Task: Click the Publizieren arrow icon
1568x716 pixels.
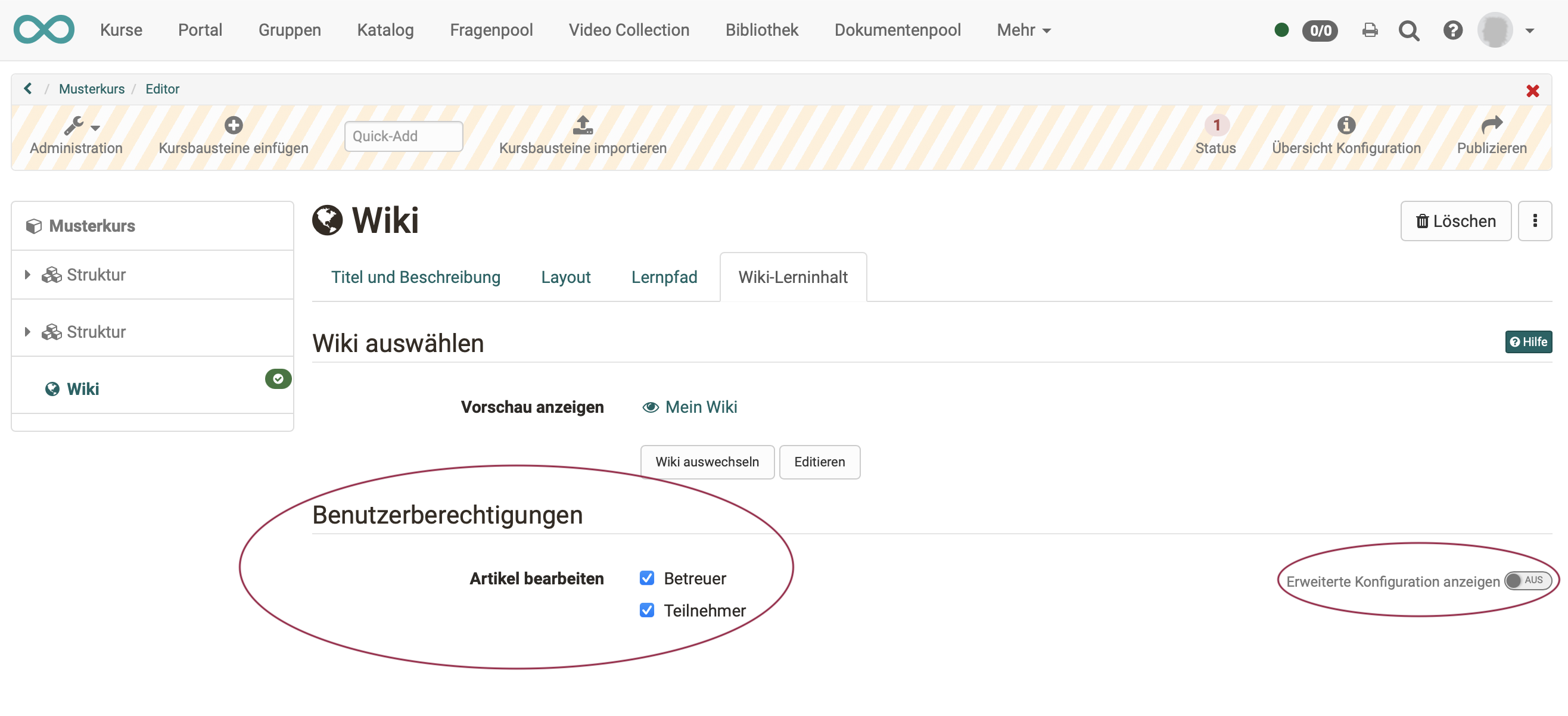Action: tap(1492, 124)
